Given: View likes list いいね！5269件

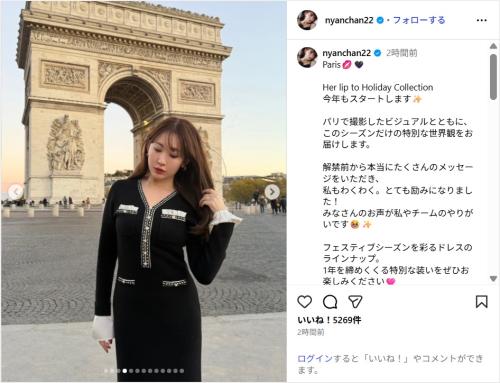Looking at the screenshot, I should tap(329, 320).
